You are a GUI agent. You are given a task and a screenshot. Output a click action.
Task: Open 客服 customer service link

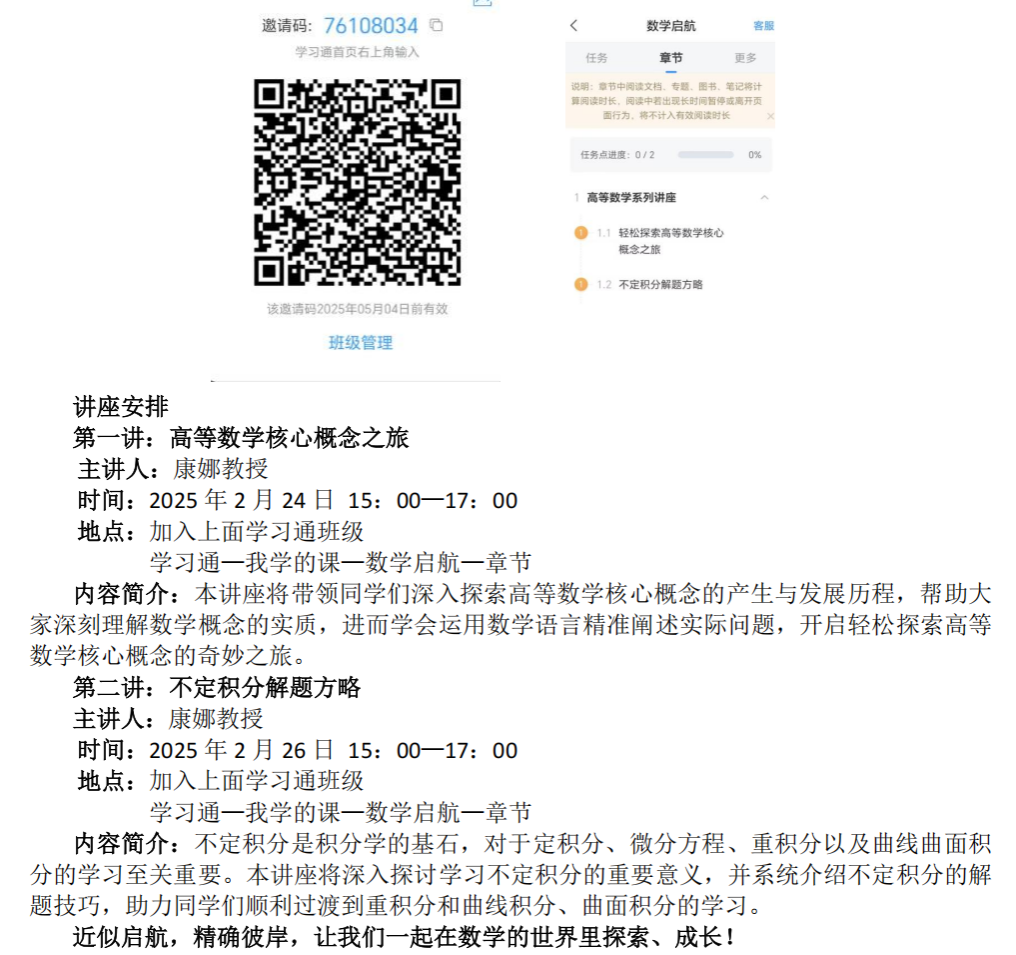[x=763, y=26]
